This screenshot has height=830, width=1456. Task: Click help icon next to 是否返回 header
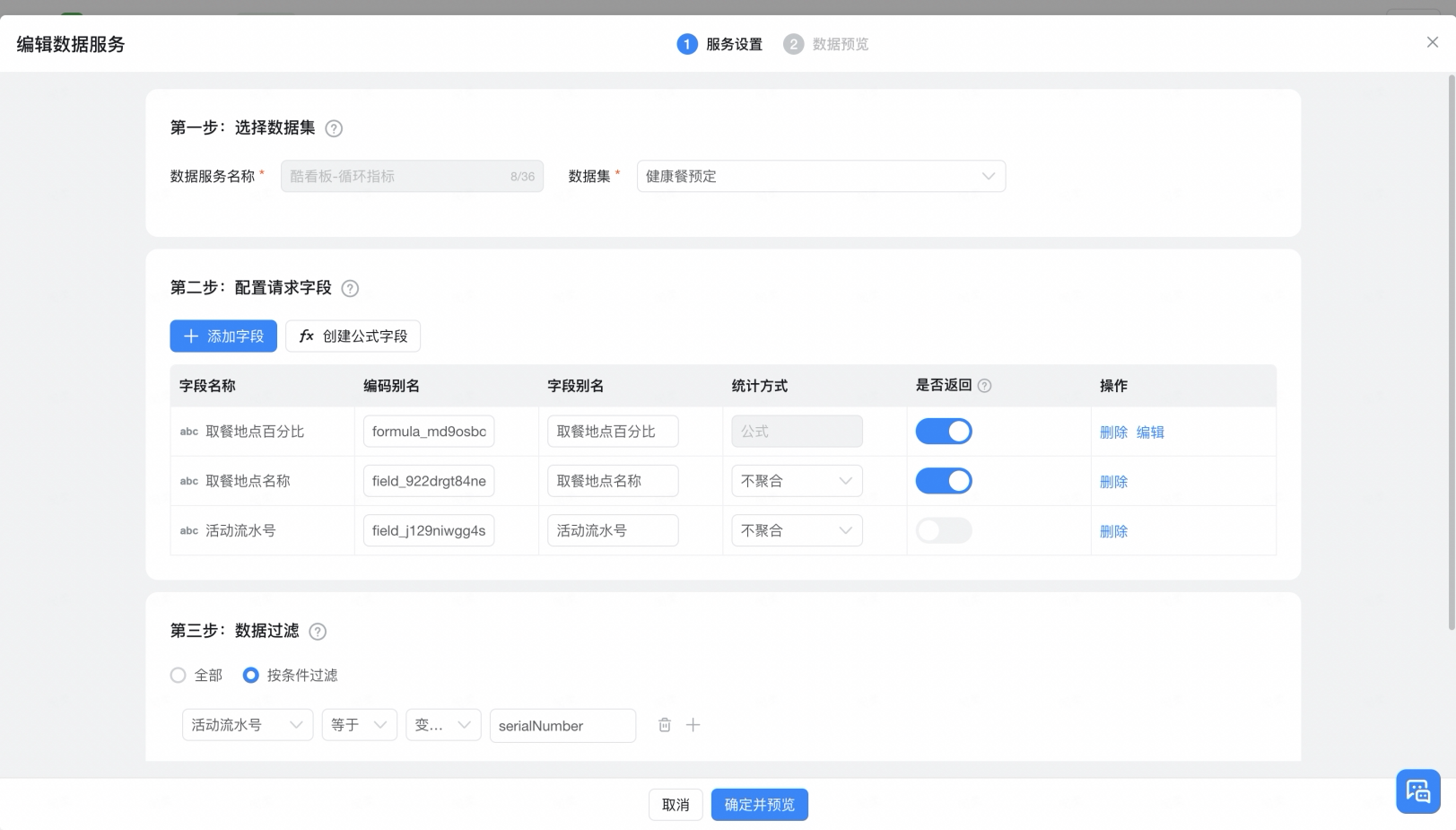click(984, 386)
